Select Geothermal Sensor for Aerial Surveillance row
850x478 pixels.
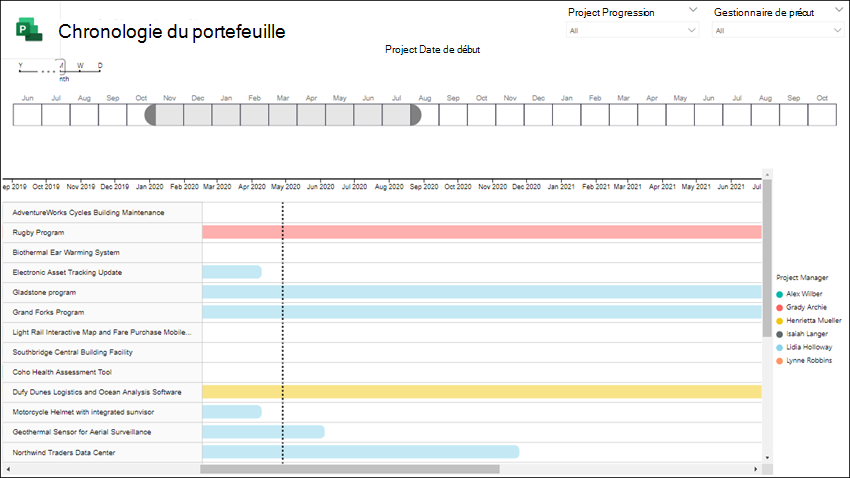[x=102, y=432]
